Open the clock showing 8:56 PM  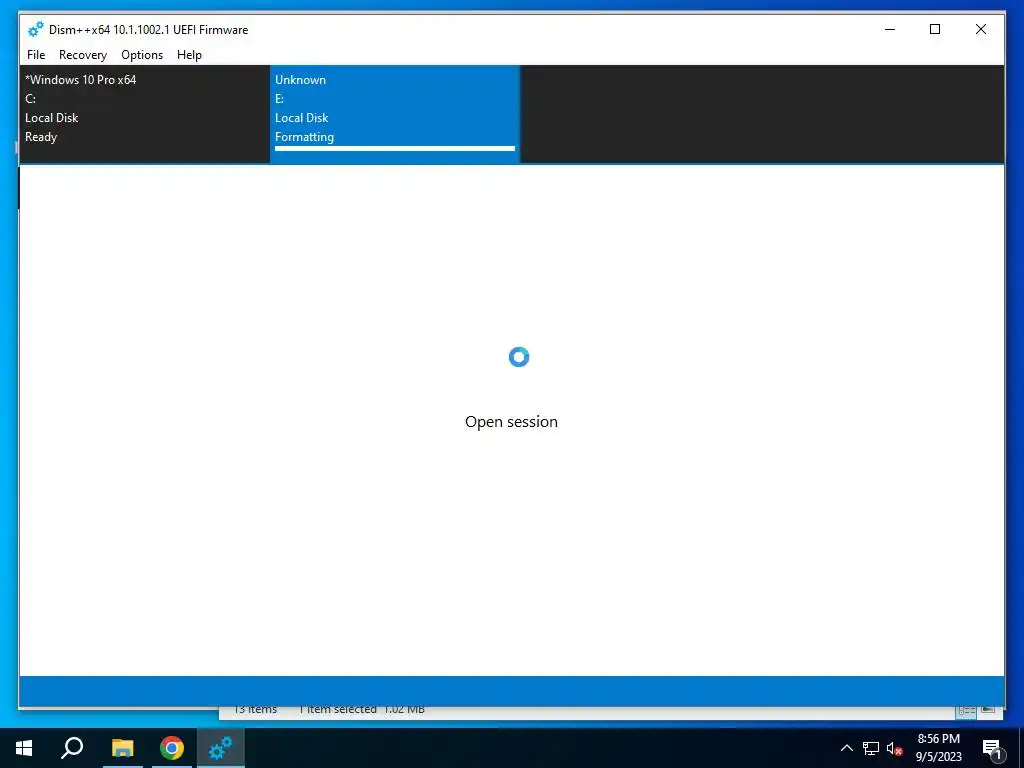tap(938, 748)
